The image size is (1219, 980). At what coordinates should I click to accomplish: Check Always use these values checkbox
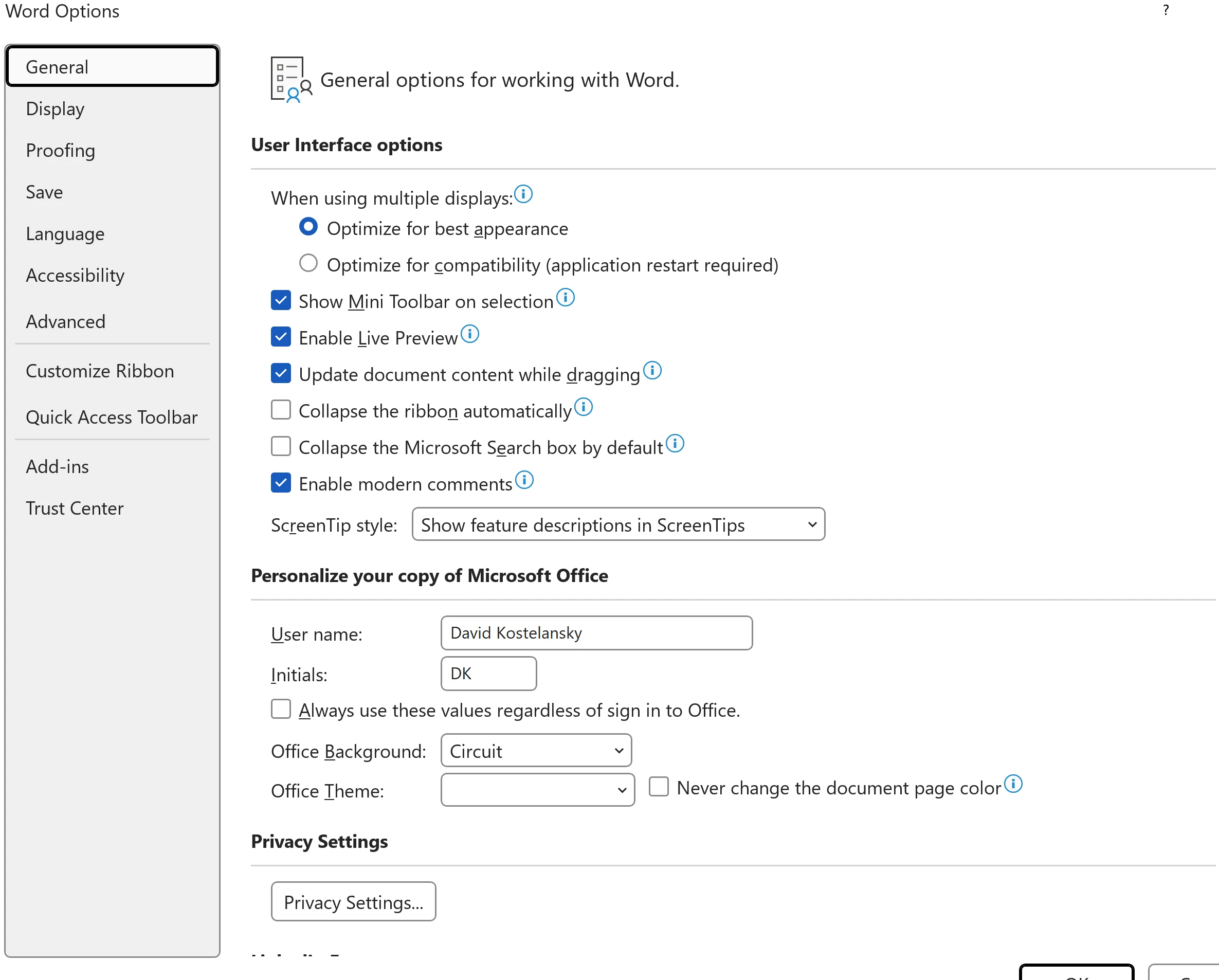(x=281, y=709)
